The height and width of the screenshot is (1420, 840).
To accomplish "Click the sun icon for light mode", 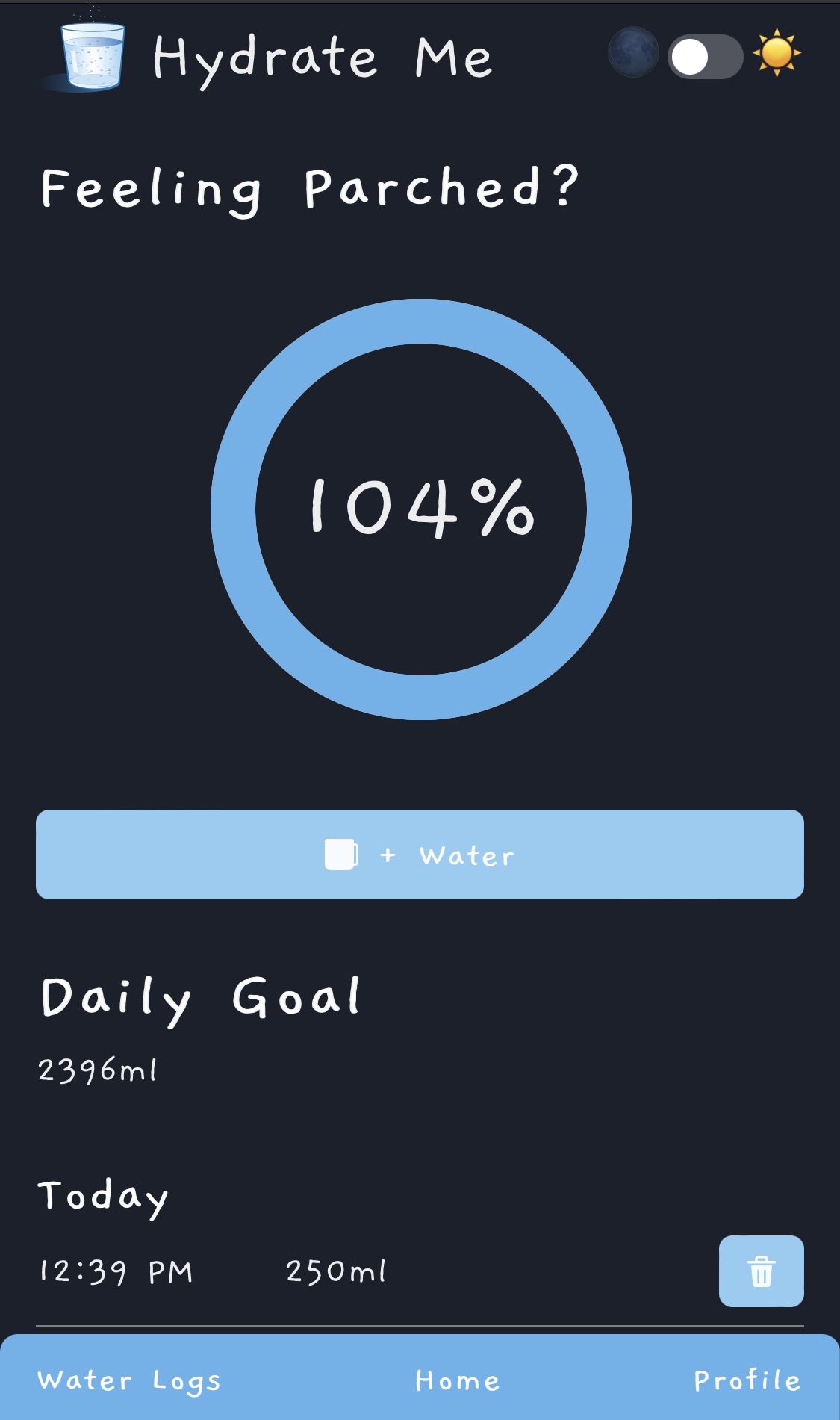I will 777,53.
